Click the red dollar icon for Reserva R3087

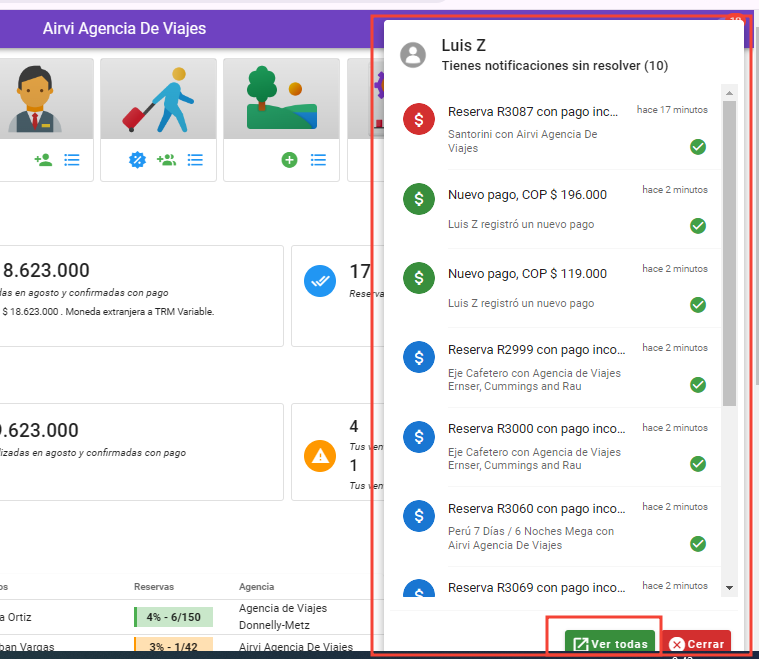(418, 120)
